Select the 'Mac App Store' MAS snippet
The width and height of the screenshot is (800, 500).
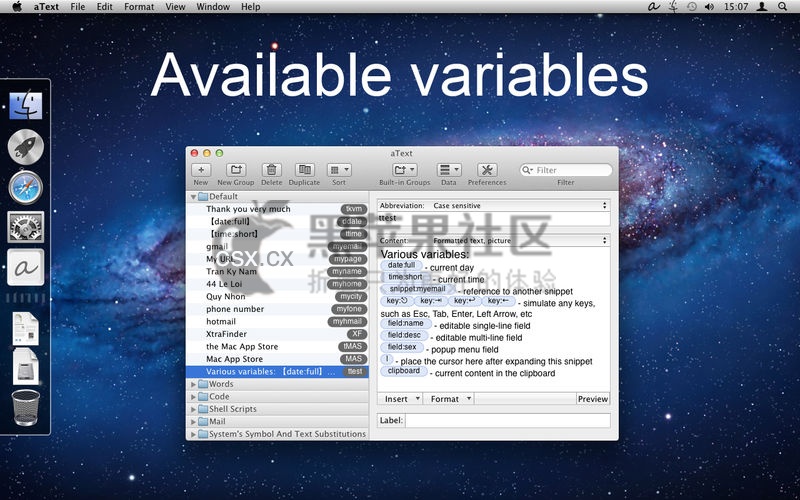[277, 359]
